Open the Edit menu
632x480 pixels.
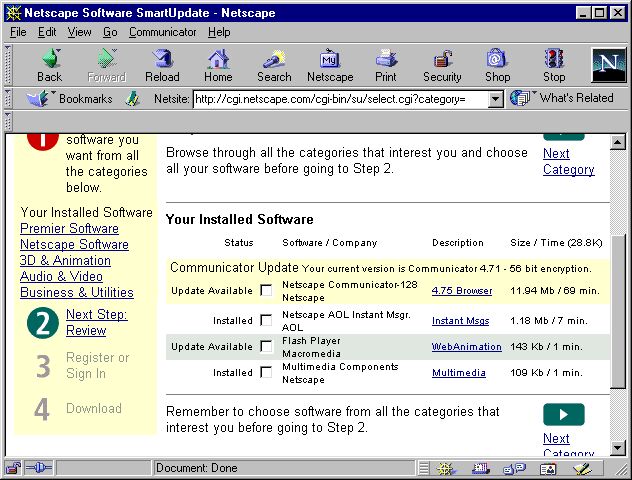(47, 32)
